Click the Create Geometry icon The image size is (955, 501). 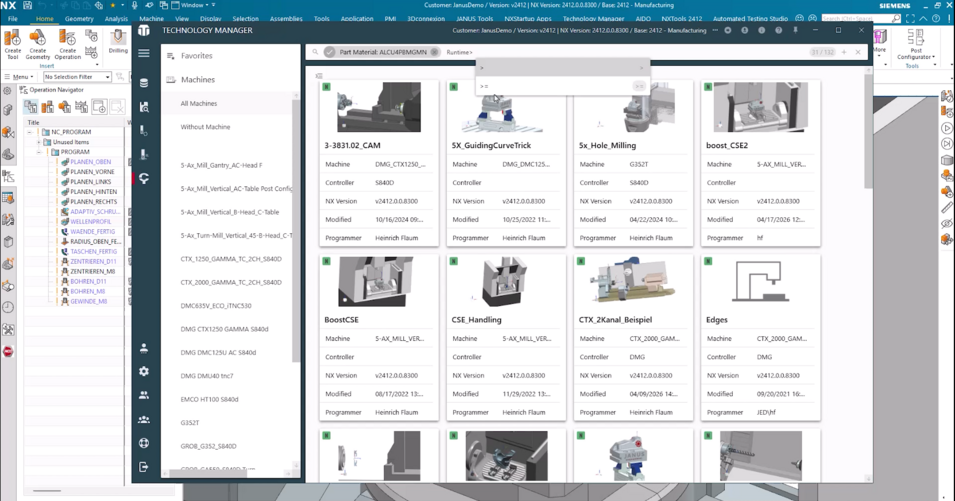[x=38, y=44]
